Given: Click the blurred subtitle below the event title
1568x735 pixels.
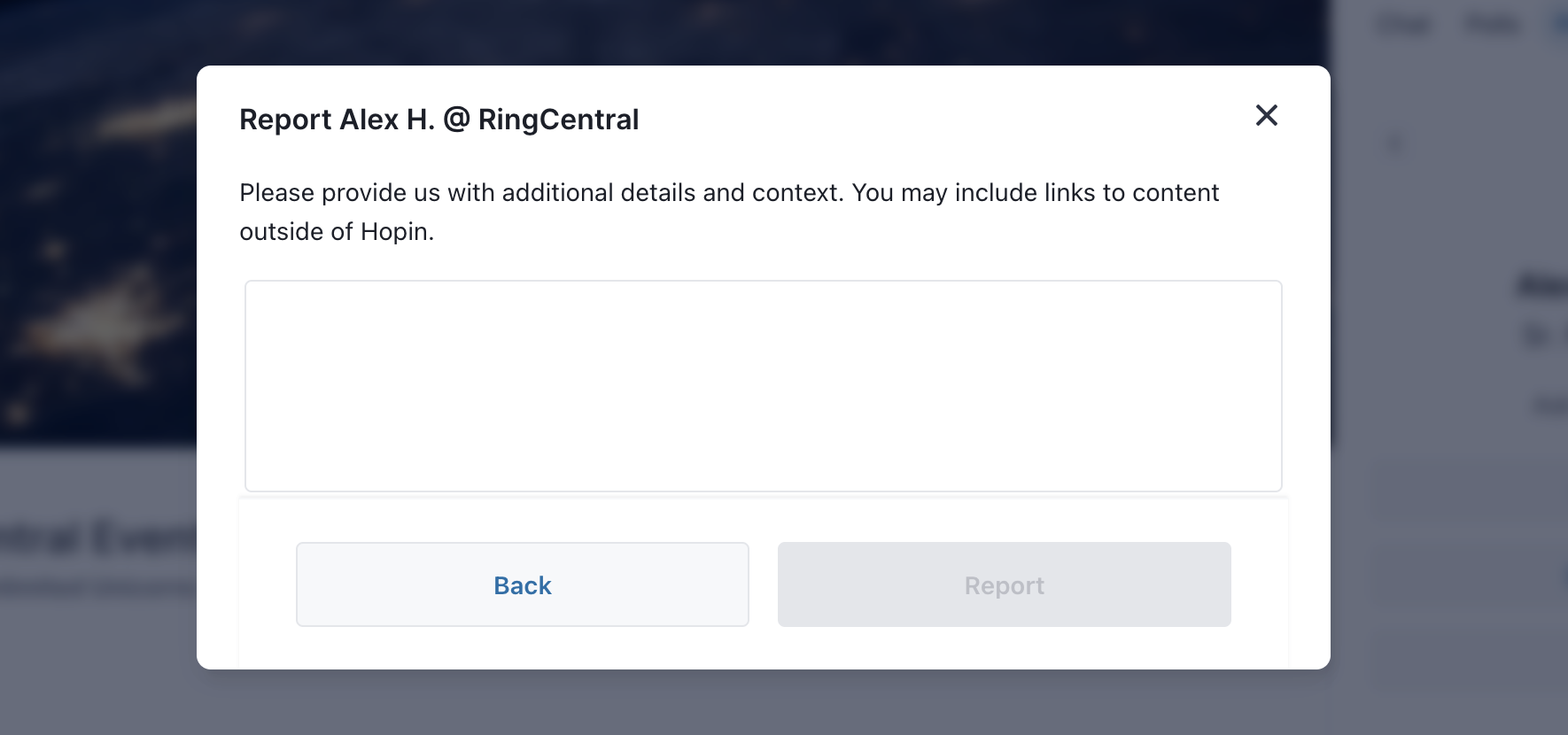Looking at the screenshot, I should [97, 587].
